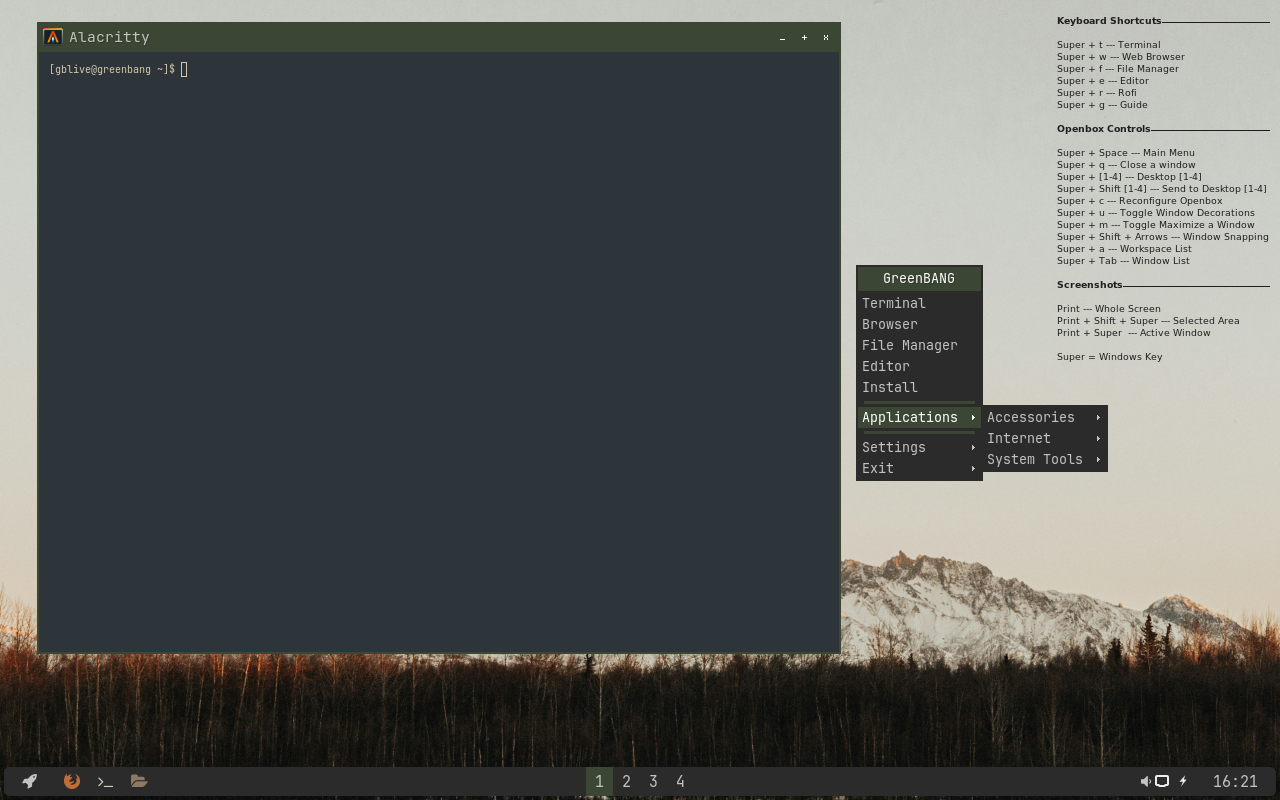
Task: Click 'Super + g --- Guide' text
Action: 1102,105
